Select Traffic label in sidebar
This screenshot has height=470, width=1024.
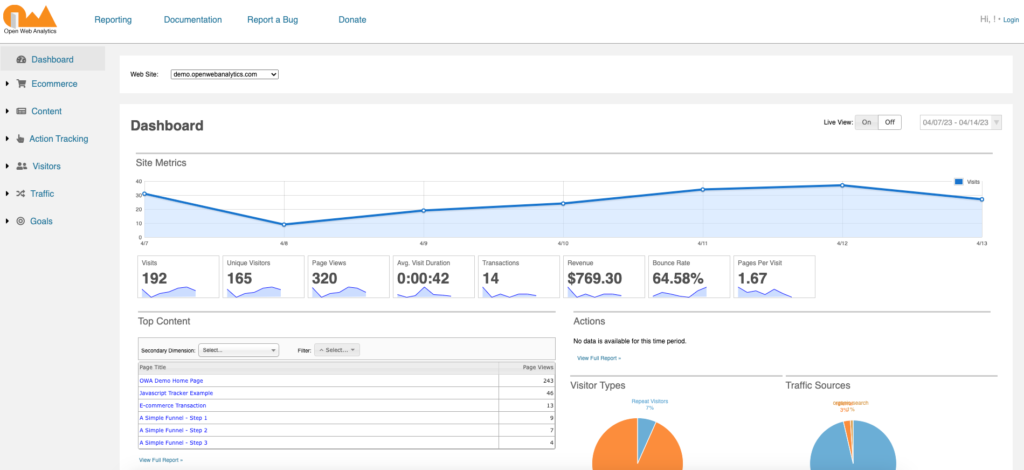[42, 193]
